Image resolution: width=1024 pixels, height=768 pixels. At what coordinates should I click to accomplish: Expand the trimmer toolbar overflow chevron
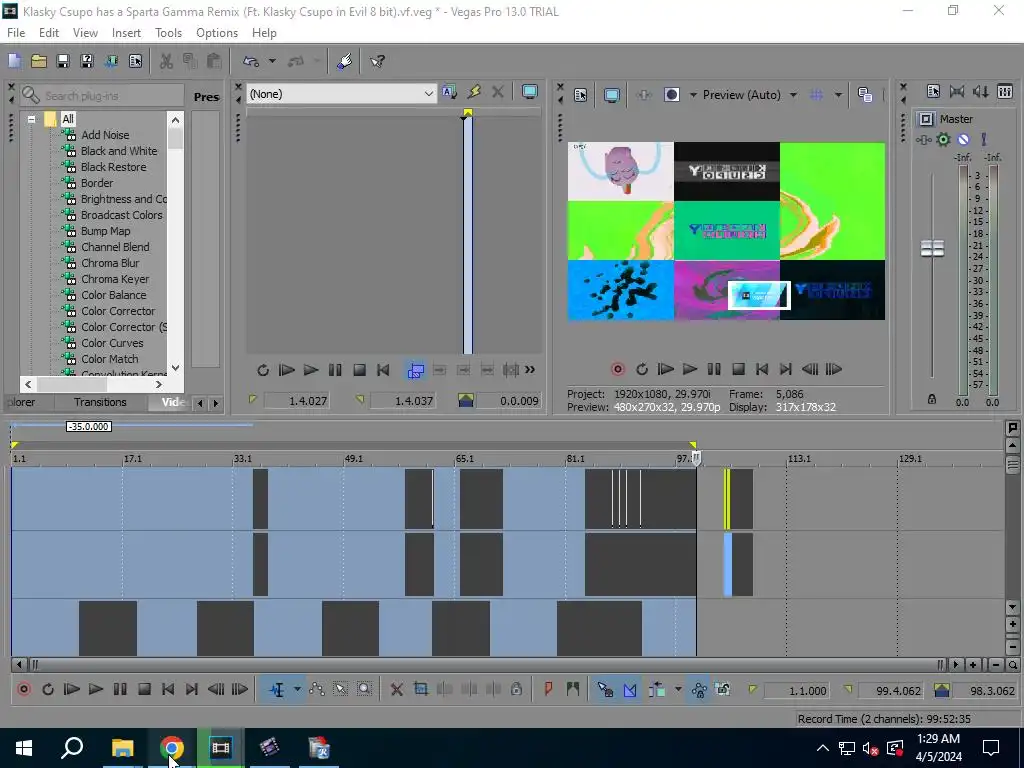click(530, 370)
